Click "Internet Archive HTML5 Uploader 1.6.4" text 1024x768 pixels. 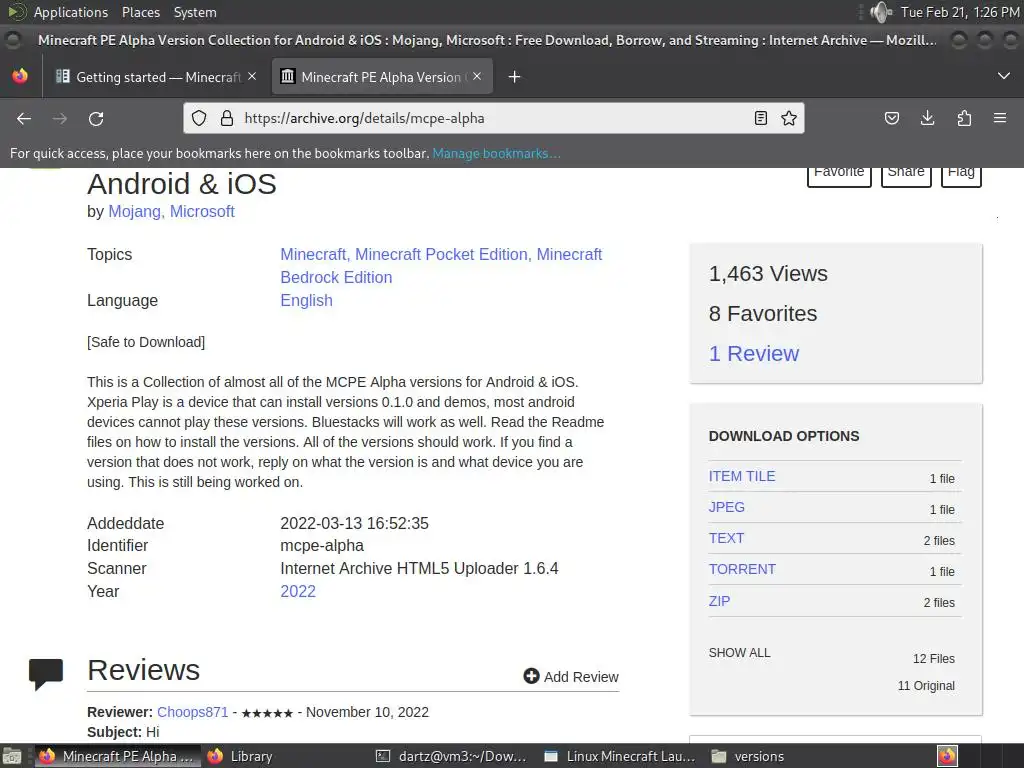click(419, 568)
